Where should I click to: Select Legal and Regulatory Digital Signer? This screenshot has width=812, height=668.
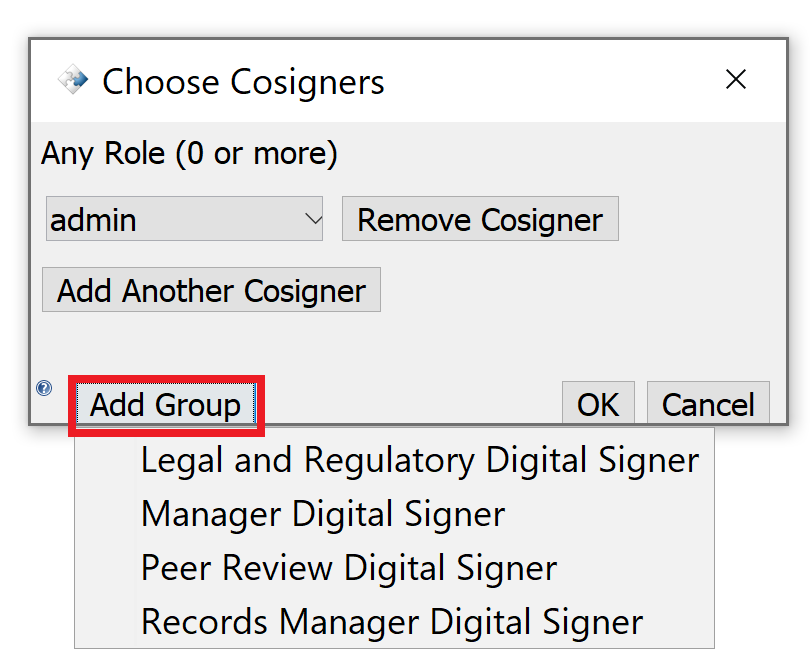pyautogui.click(x=420, y=460)
